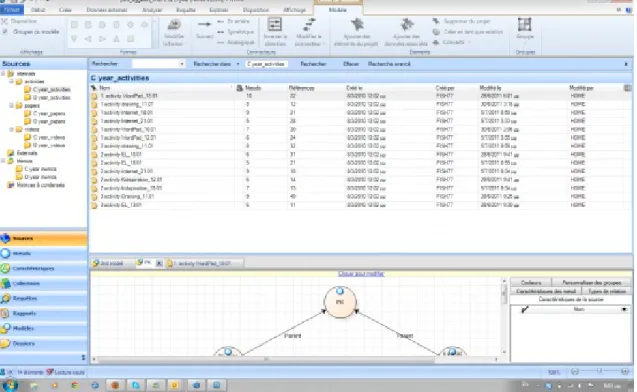Switch to the Explorer ribbon tab
The width and height of the screenshot is (637, 392).
[x=219, y=10]
